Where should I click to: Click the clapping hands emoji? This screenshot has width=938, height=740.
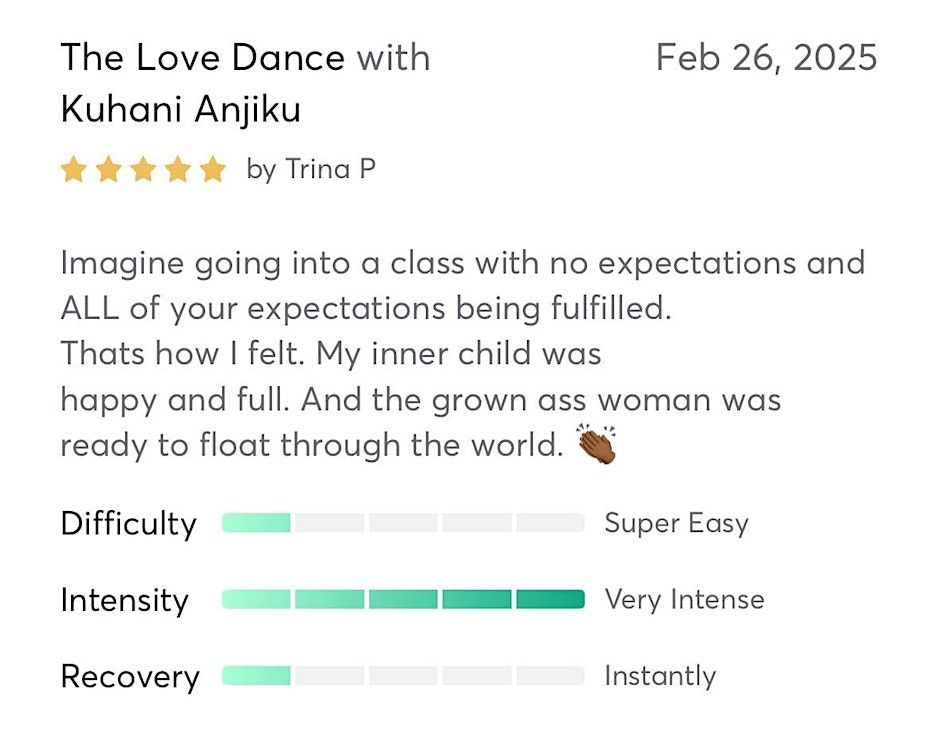(x=597, y=444)
